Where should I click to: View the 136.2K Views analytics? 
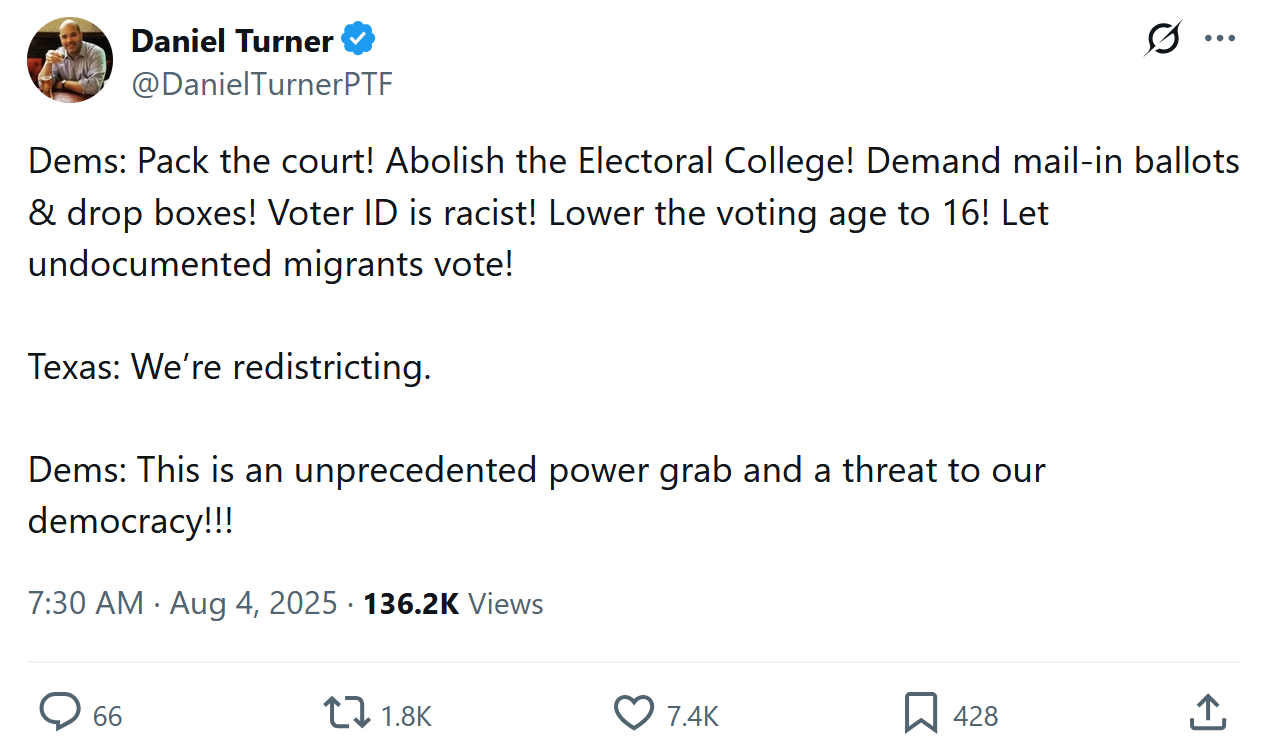tap(453, 604)
